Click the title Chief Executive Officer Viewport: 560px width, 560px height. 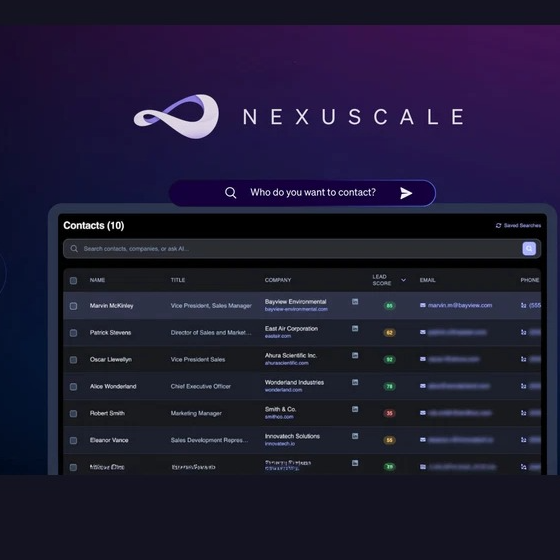tap(200, 386)
